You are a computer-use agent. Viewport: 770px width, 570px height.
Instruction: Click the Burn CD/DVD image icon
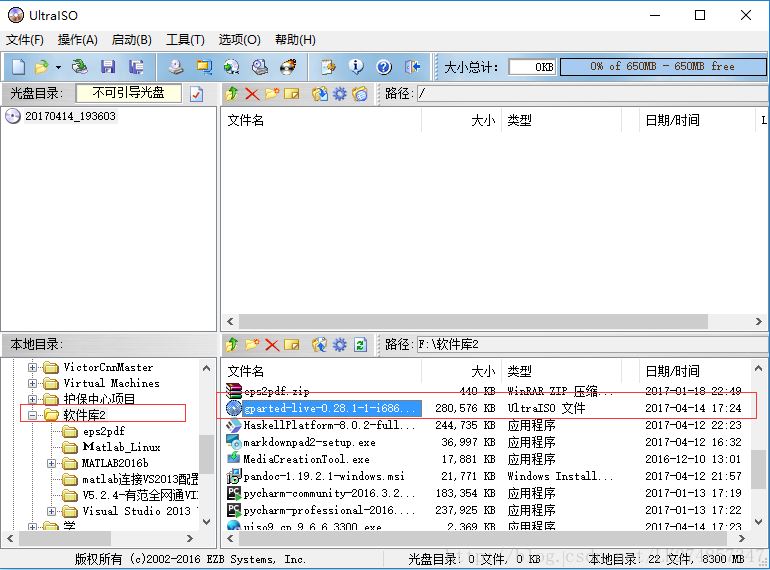[x=288, y=67]
